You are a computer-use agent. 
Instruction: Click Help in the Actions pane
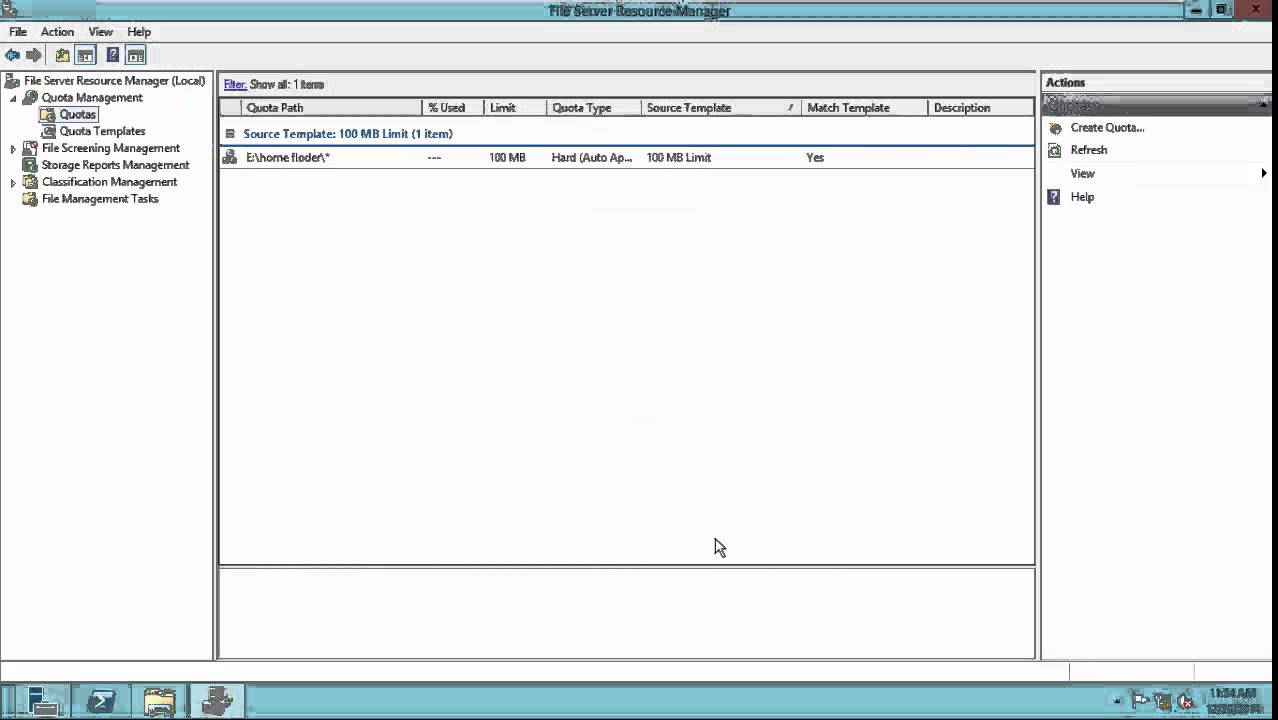click(1082, 197)
